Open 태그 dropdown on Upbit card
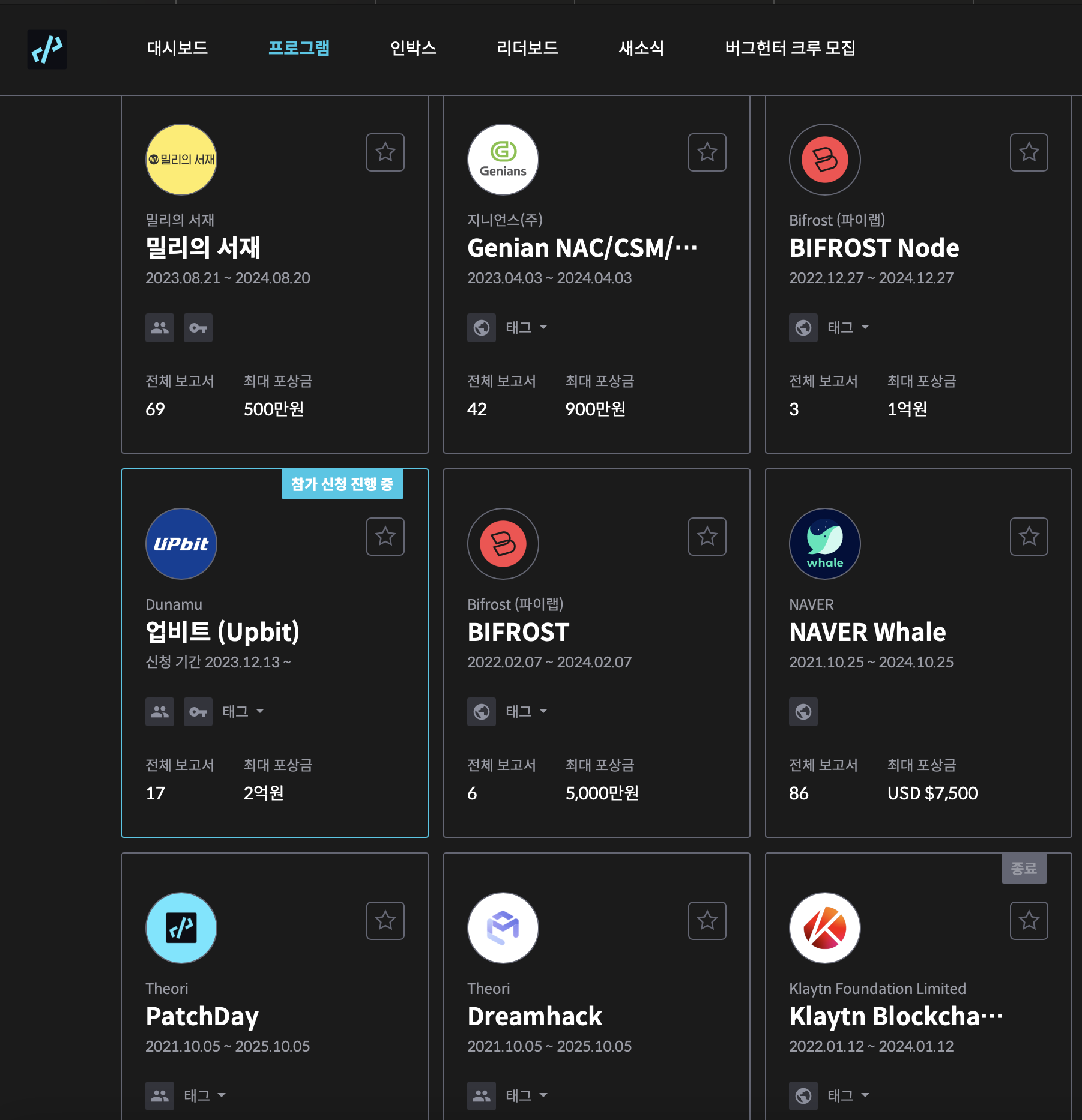 coord(243,712)
